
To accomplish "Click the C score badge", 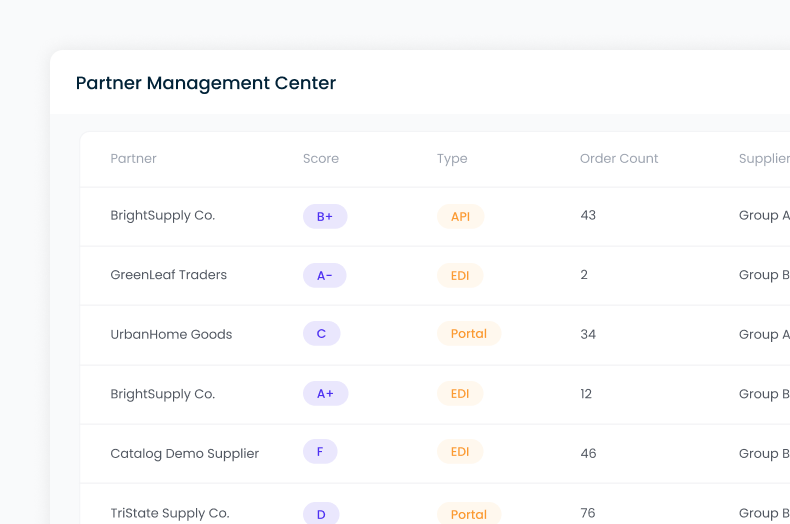I will (321, 334).
